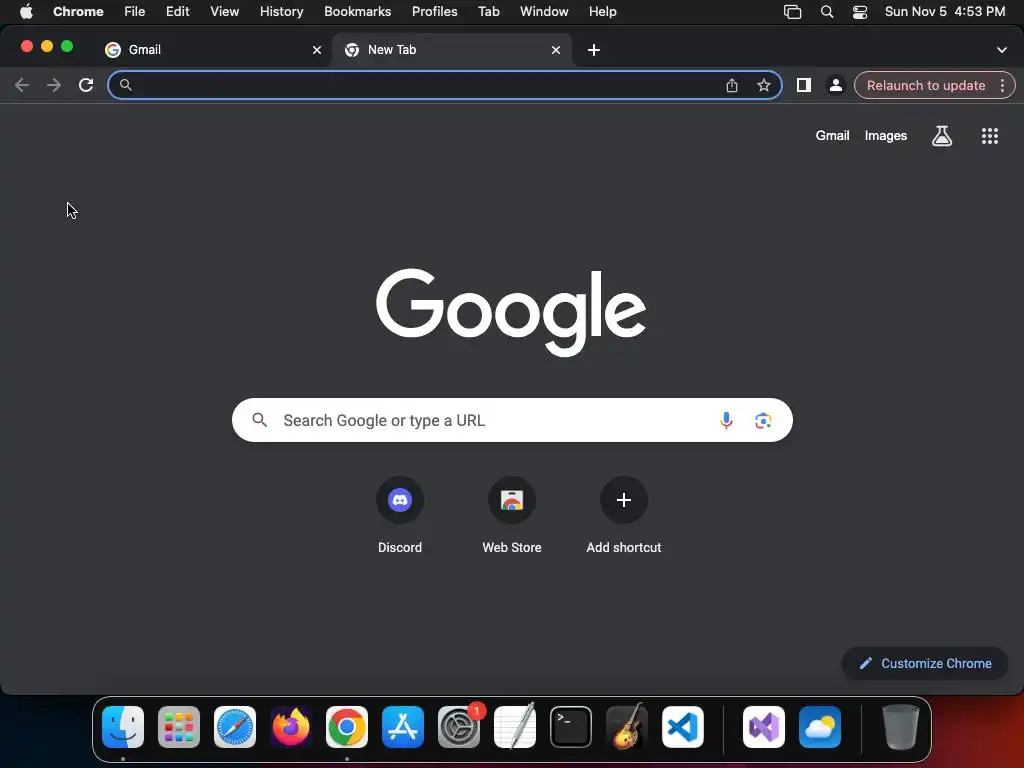Click the back navigation arrow
The image size is (1024, 768).
[22, 85]
